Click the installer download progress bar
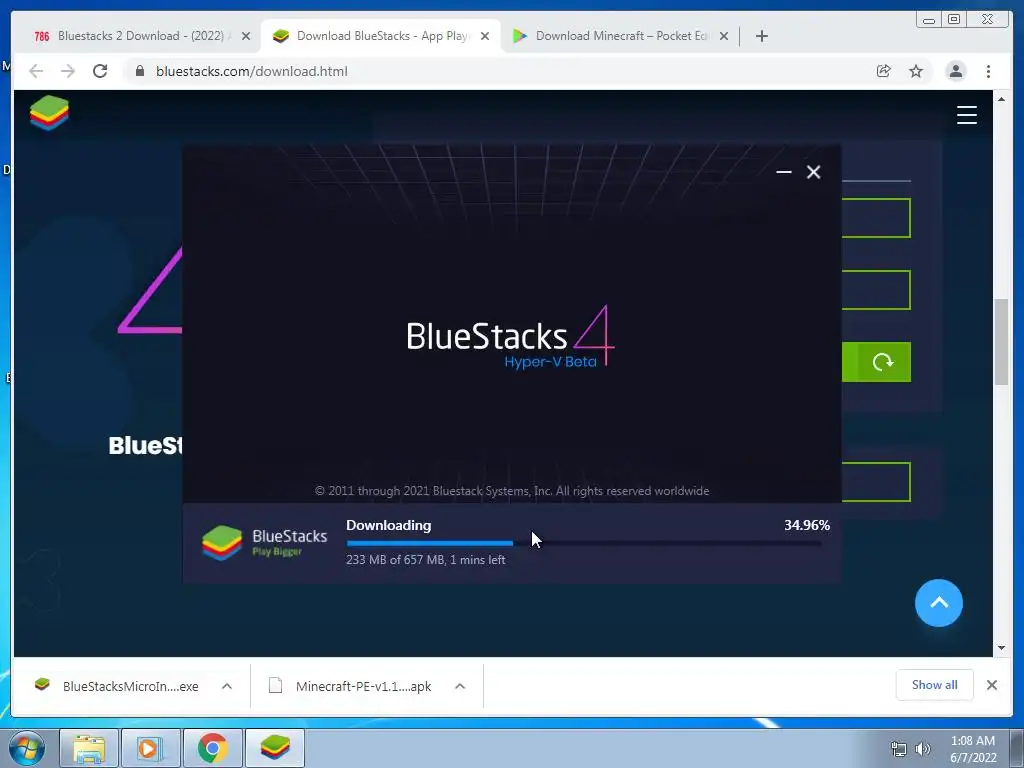This screenshot has width=1024, height=768. 584,543
